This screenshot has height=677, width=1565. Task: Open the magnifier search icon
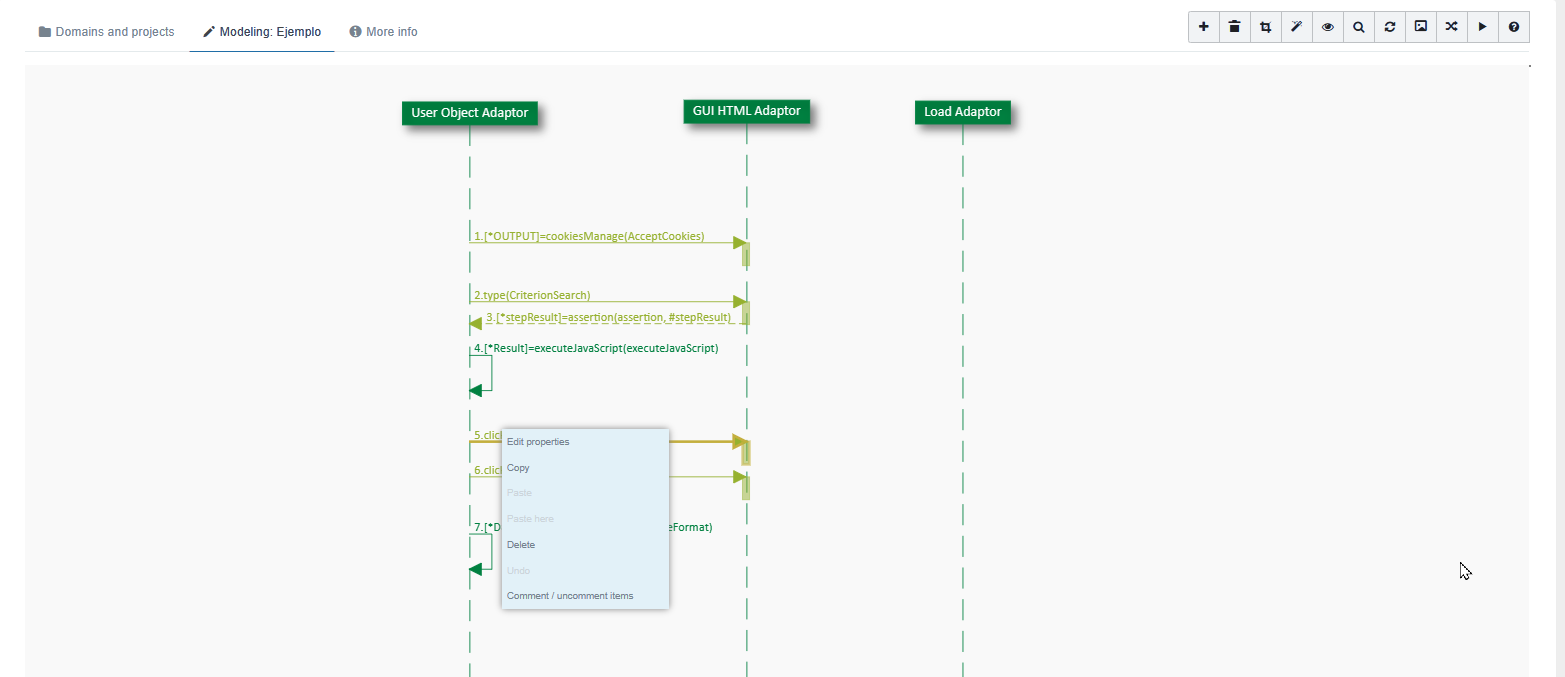point(1358,27)
